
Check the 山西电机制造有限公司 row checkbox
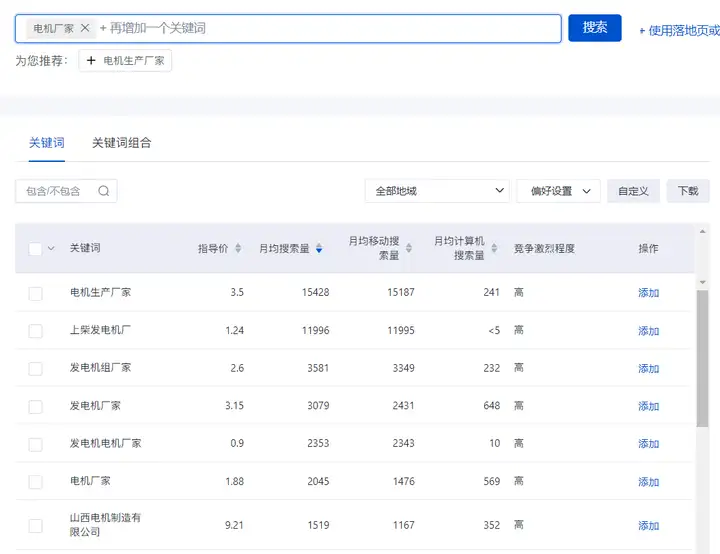(35, 526)
